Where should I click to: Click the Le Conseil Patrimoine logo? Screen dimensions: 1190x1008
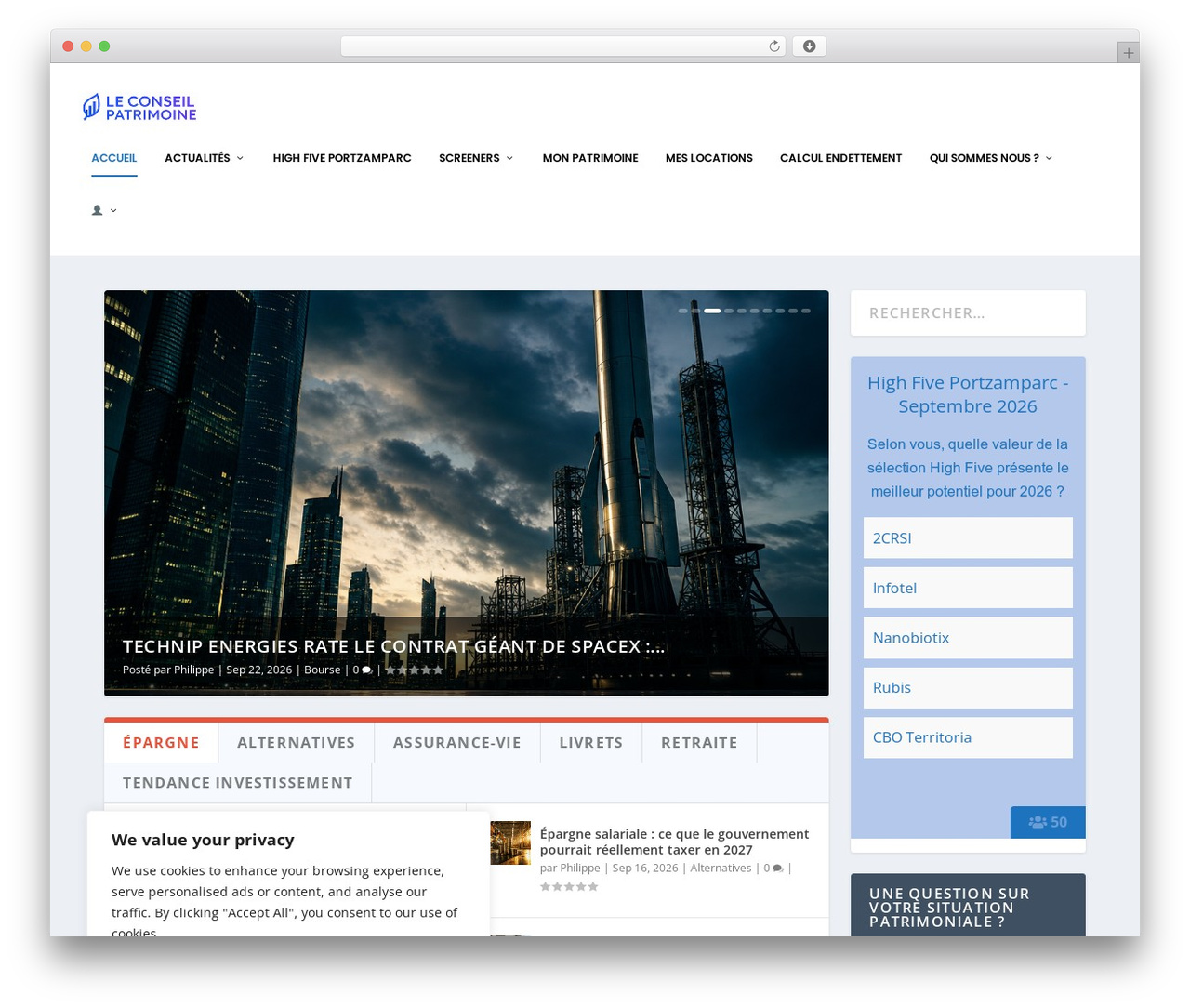pyautogui.click(x=139, y=107)
